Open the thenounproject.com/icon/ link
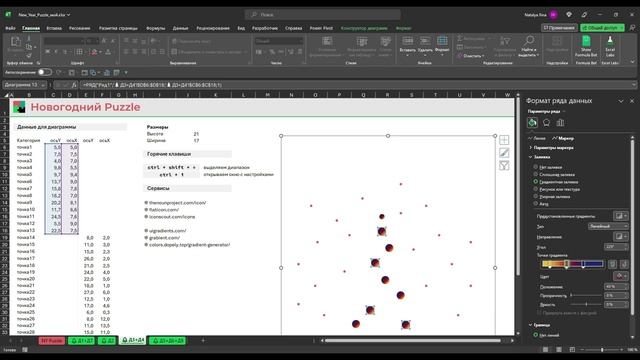 tap(178, 202)
